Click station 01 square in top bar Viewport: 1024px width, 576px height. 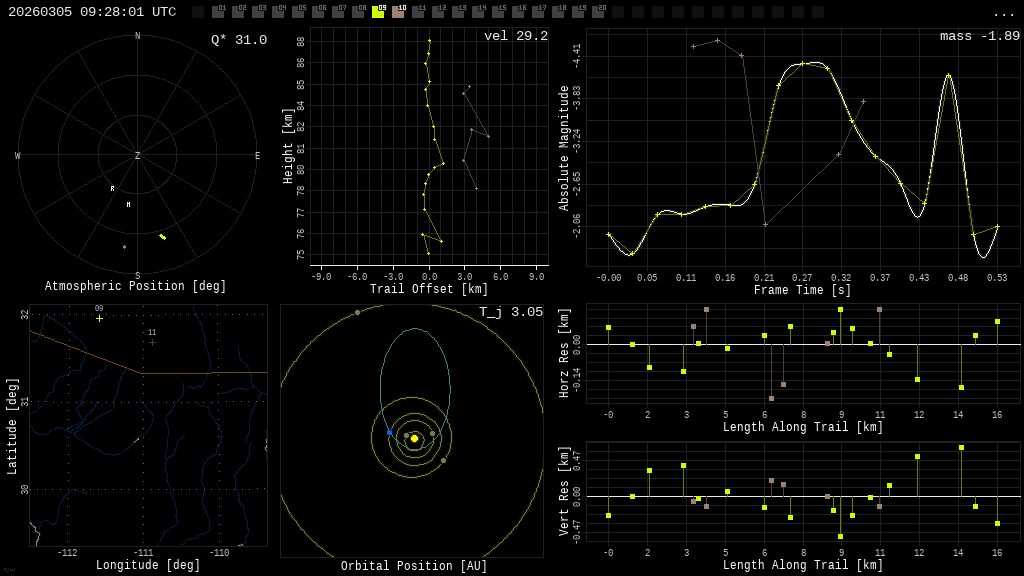(218, 12)
